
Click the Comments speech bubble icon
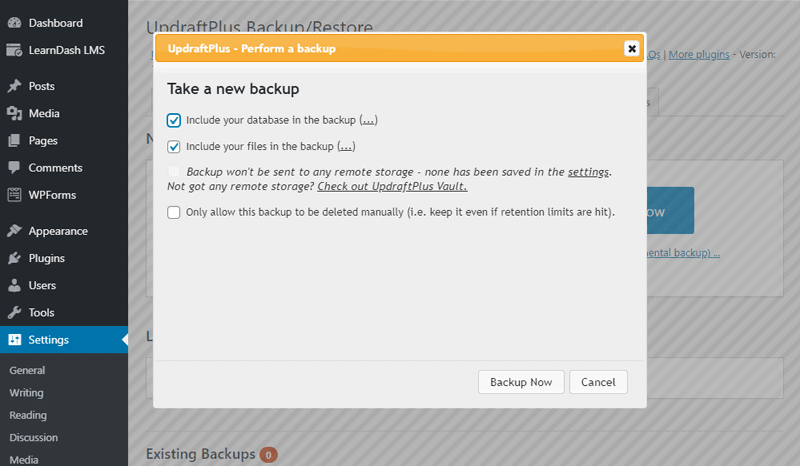14,167
